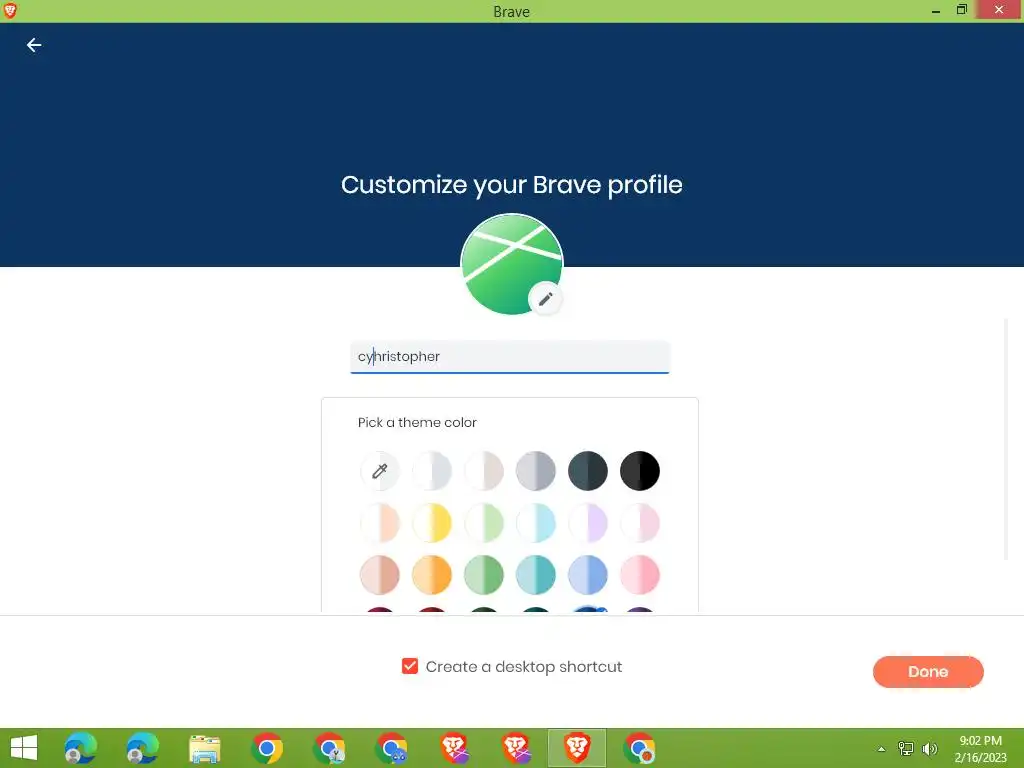Restore down the Brave window
Viewport: 1024px width, 768px height.
[x=961, y=10]
